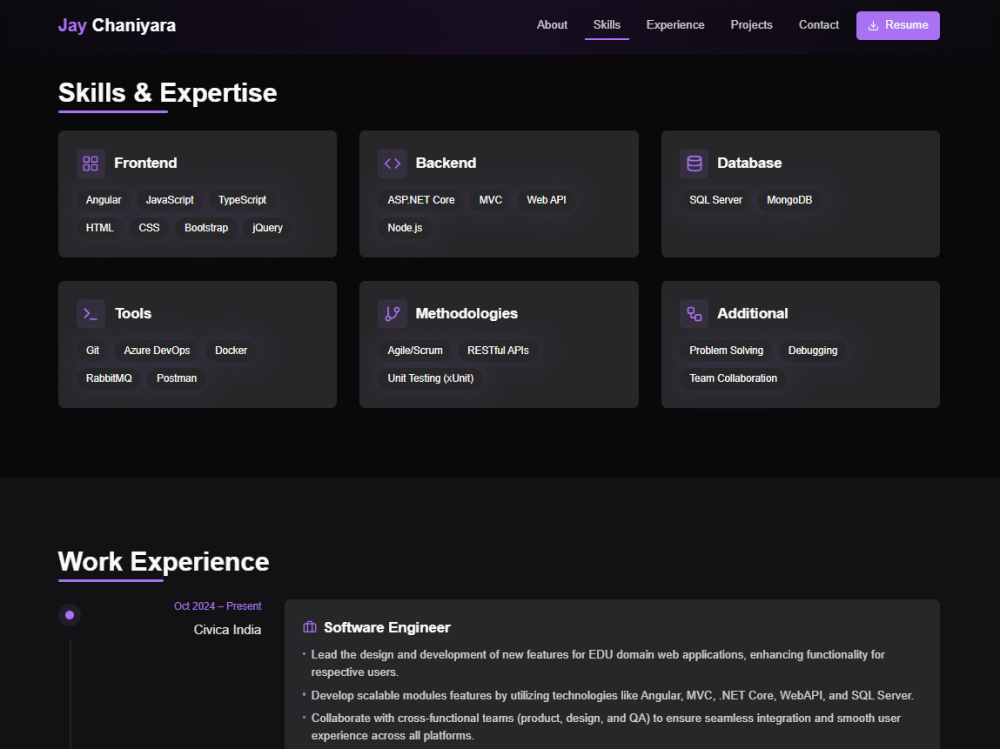Click the Database cylinder icon
The image size is (1000, 749).
point(694,163)
